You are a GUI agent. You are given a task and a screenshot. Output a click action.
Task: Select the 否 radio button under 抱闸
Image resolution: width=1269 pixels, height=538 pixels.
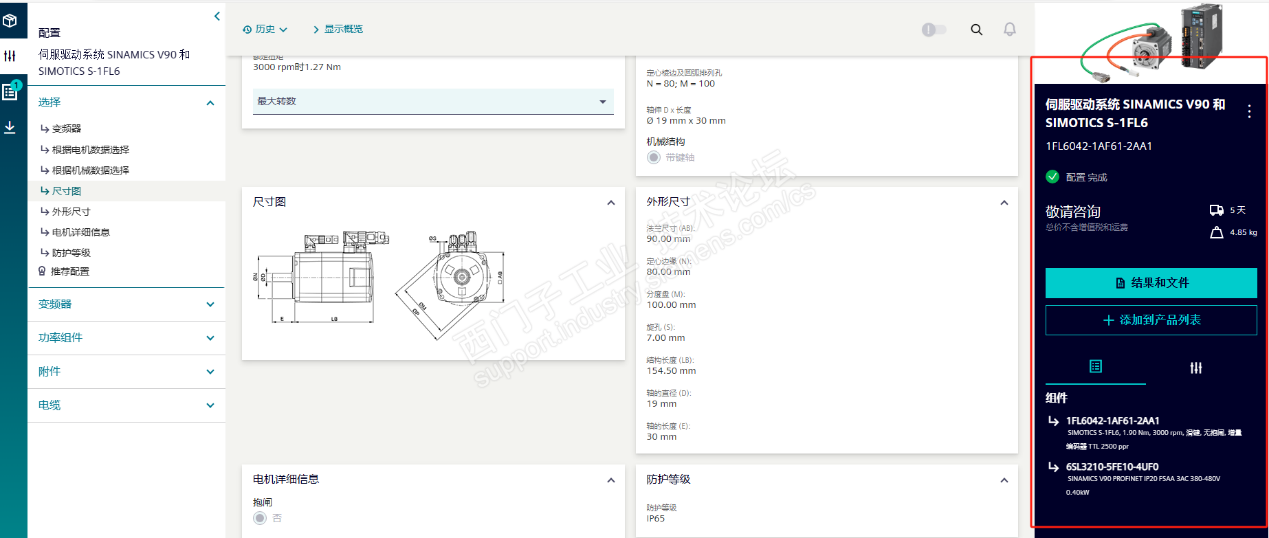(260, 517)
